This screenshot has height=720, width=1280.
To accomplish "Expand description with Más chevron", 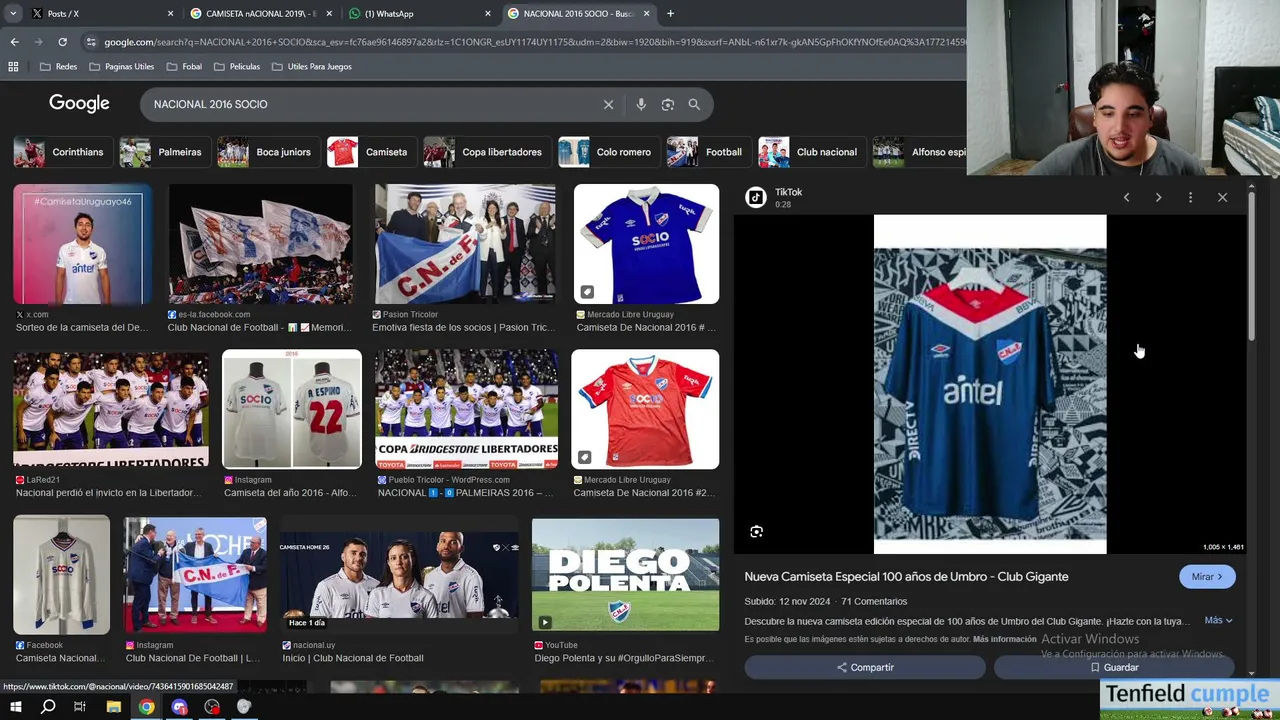I will point(1218,620).
